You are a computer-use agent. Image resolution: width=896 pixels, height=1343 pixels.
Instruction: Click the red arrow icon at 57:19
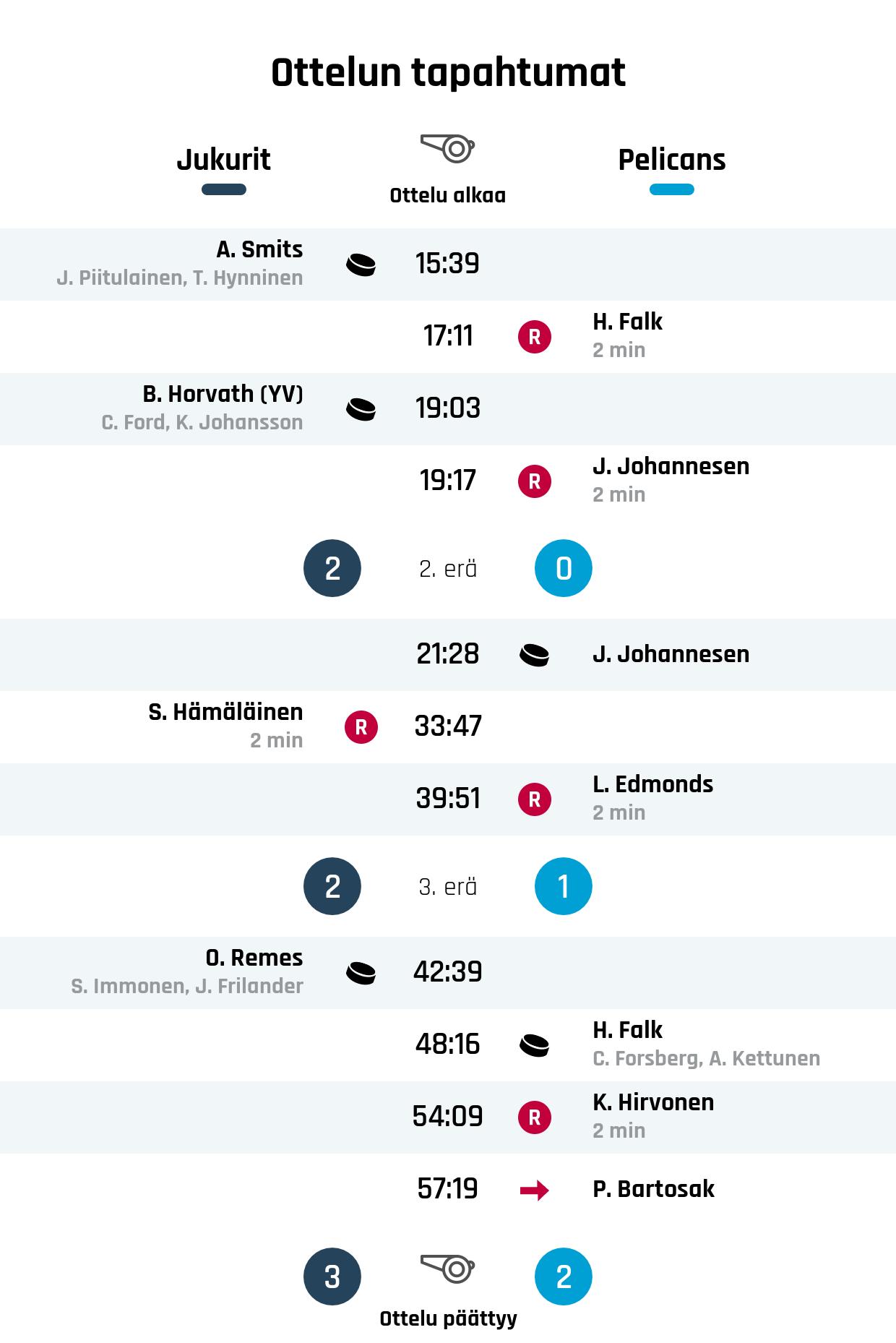[535, 1190]
